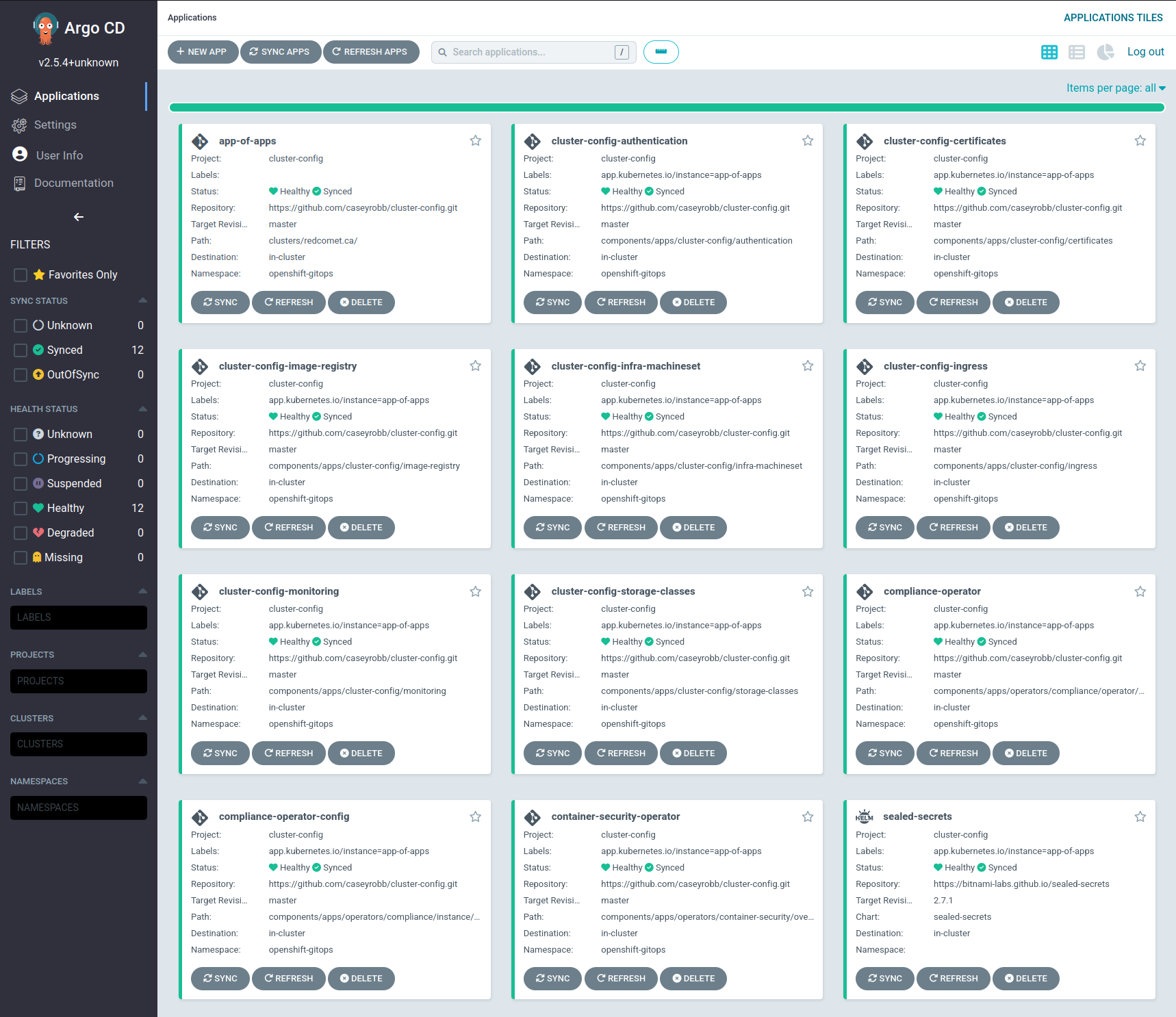Click the Argo CD octopus logo

pos(45,28)
